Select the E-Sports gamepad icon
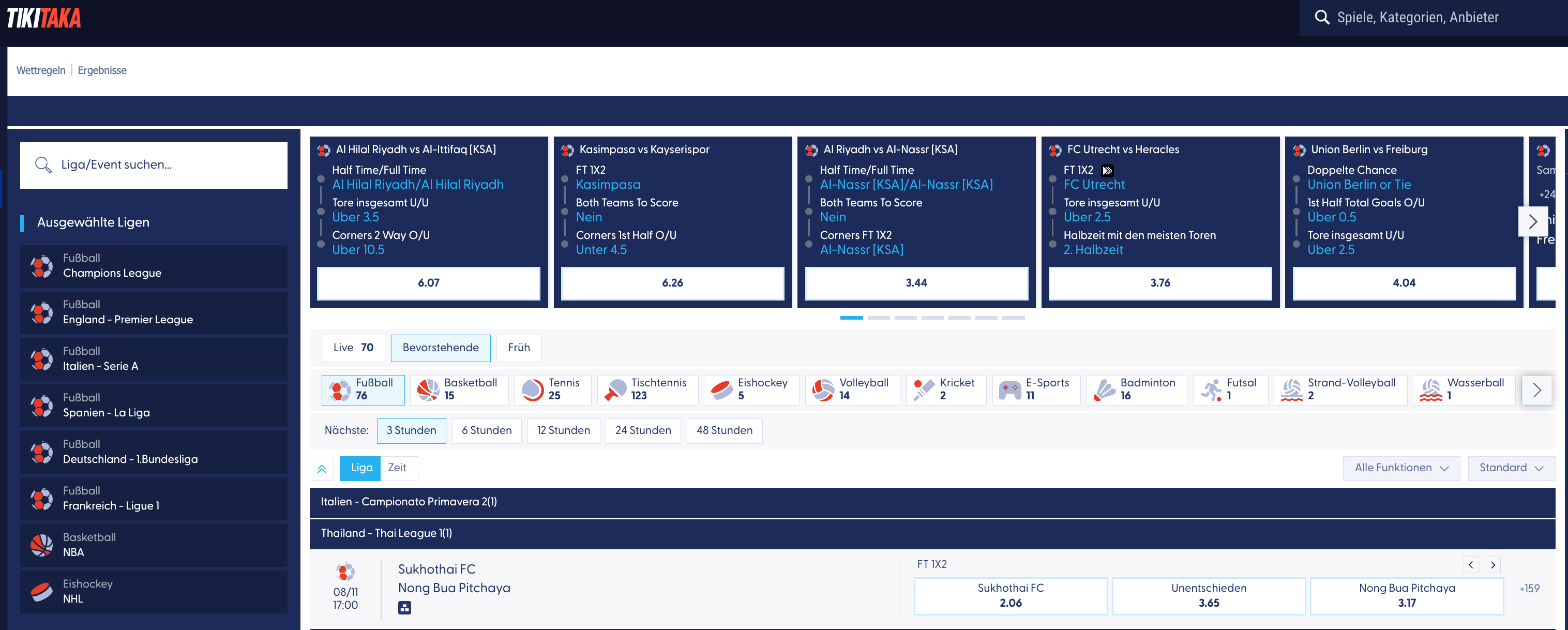 [x=1010, y=389]
